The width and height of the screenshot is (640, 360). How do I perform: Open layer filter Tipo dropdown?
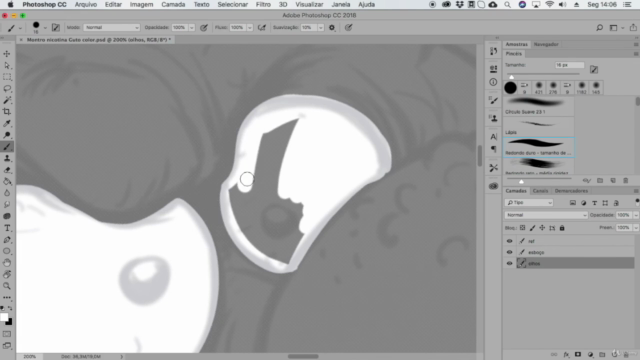coord(529,203)
